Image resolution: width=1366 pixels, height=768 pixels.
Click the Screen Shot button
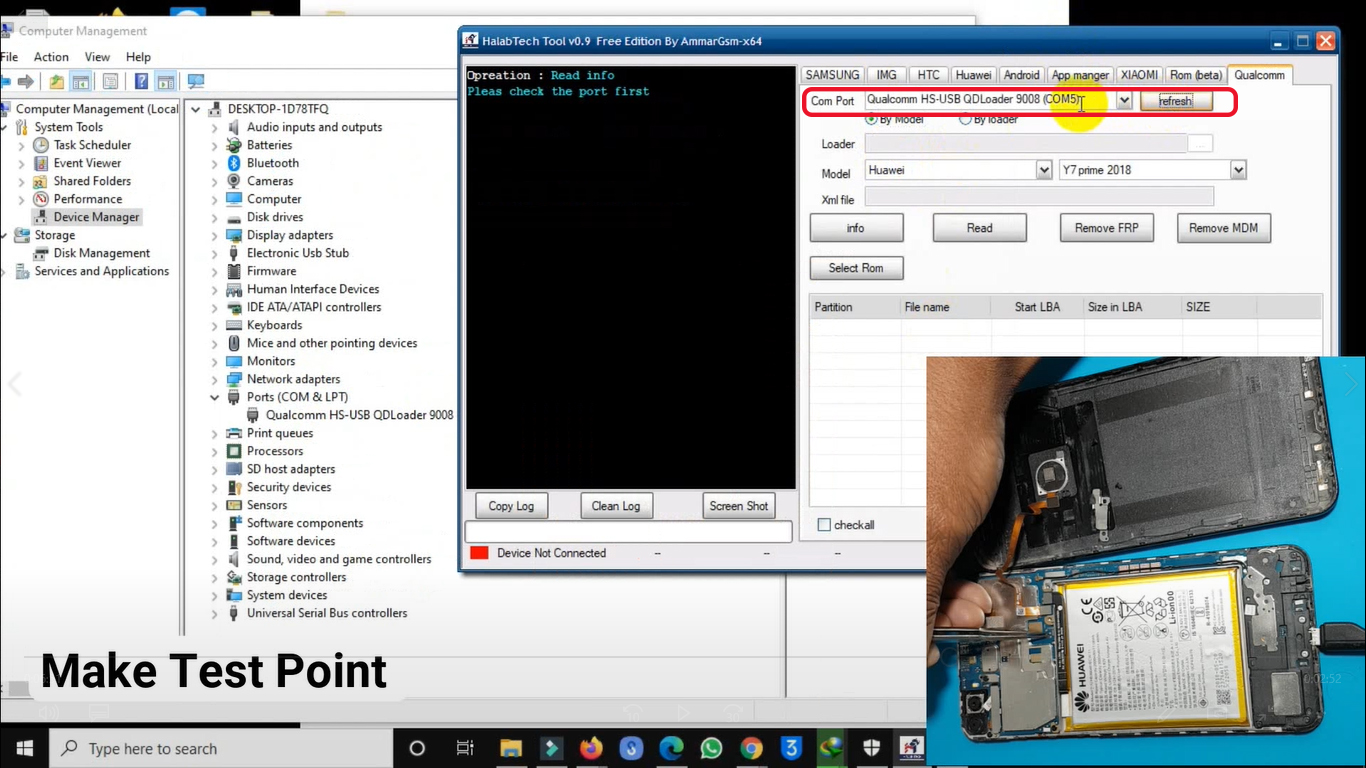coord(739,506)
